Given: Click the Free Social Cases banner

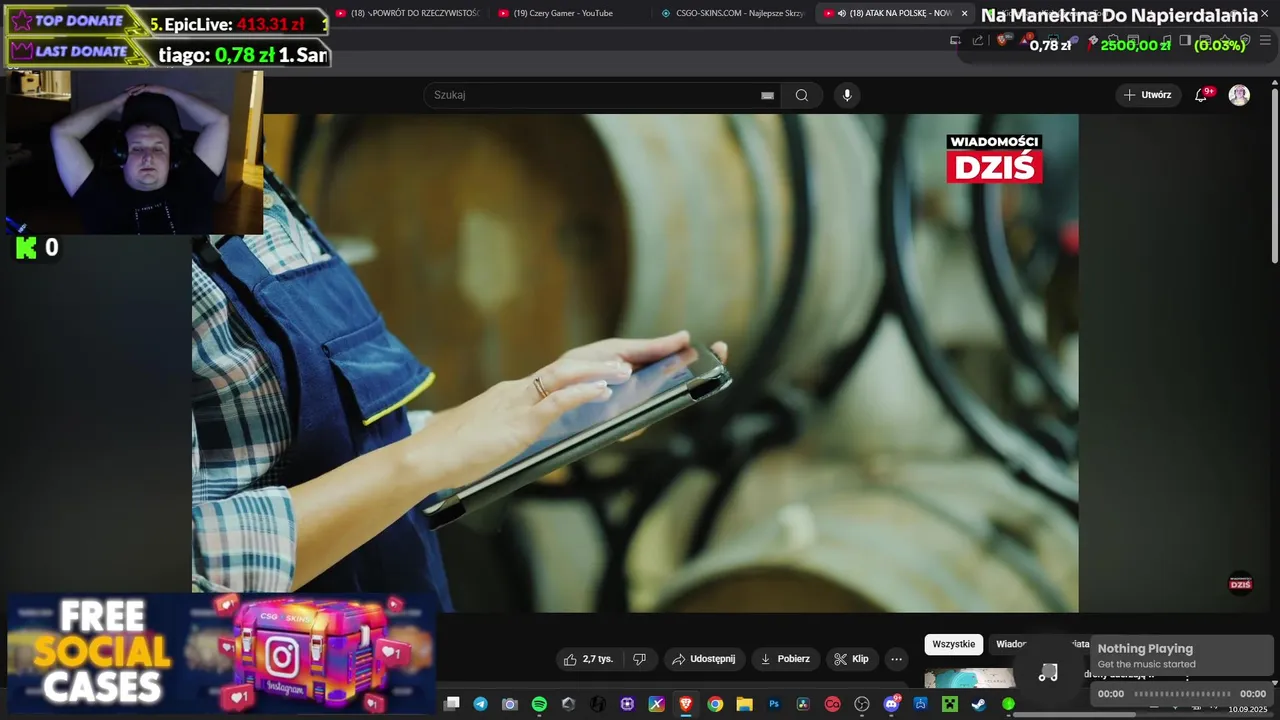Looking at the screenshot, I should point(222,654).
